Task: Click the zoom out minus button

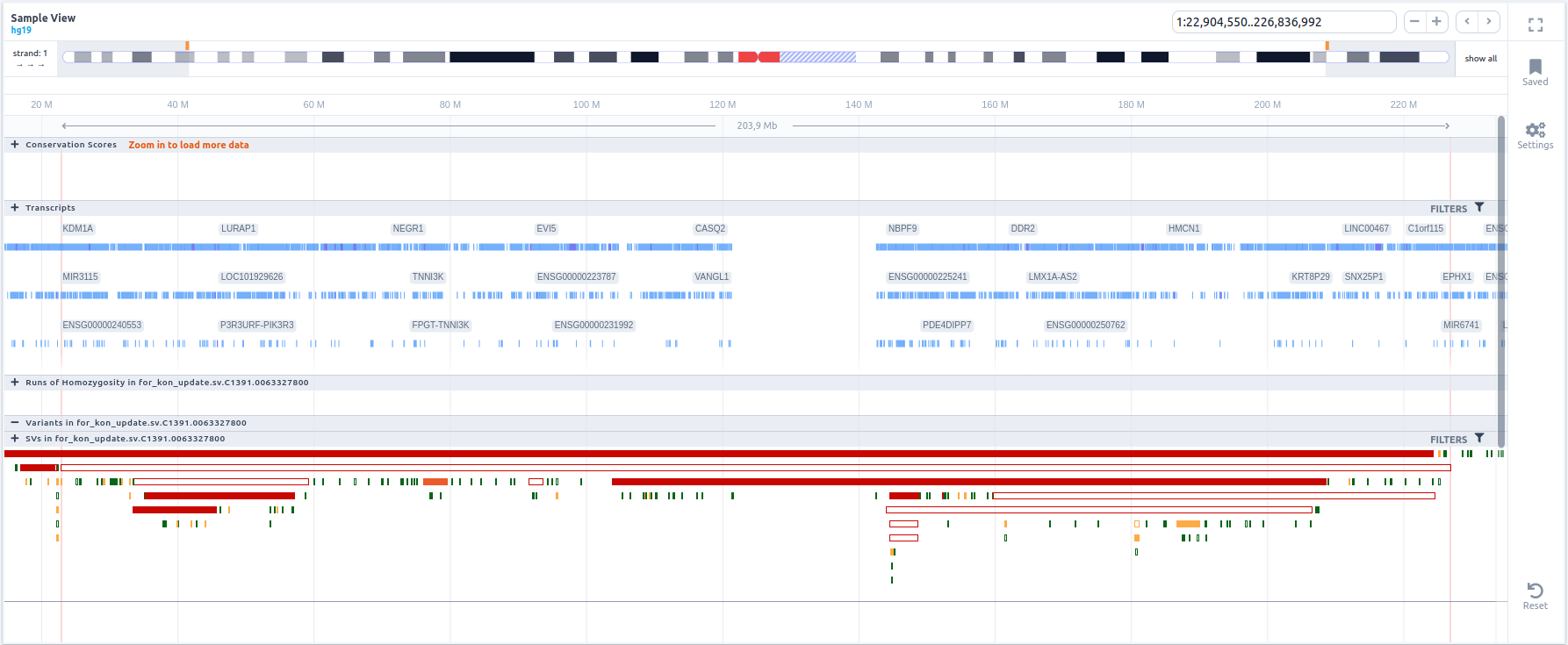Action: pyautogui.click(x=1414, y=22)
